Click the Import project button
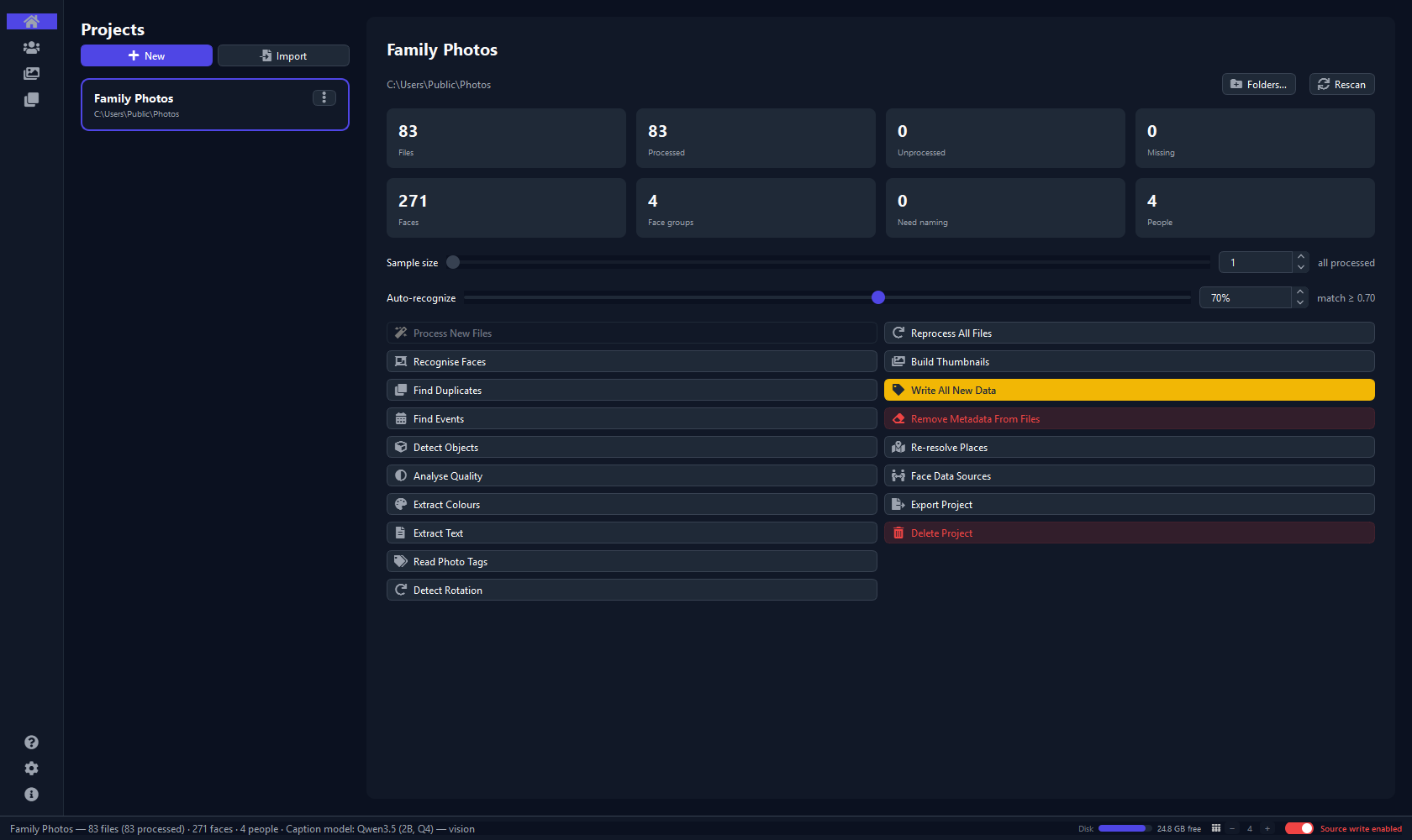The height and width of the screenshot is (840, 1412). point(283,55)
